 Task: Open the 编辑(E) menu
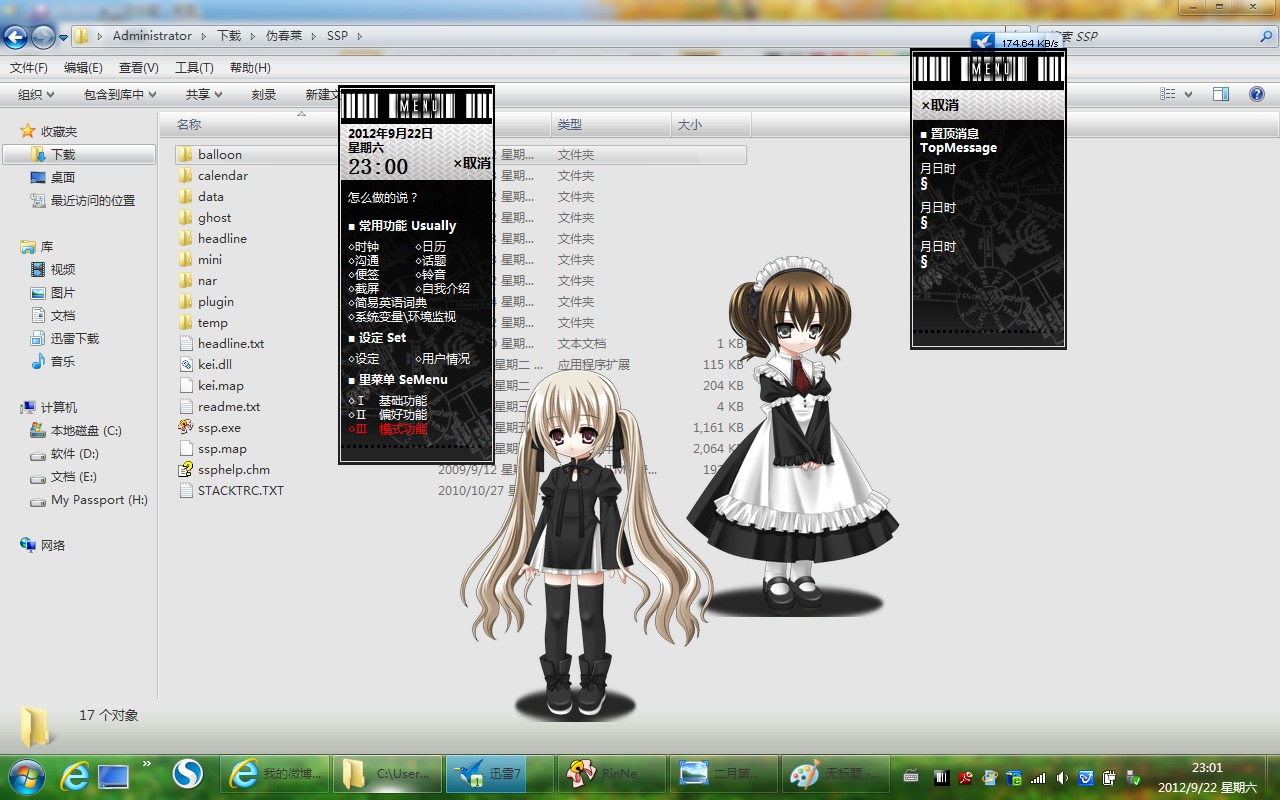point(83,68)
